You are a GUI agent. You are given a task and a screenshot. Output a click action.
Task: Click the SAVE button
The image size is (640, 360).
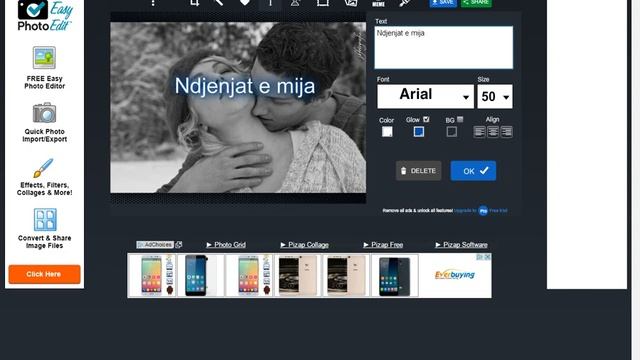443,3
